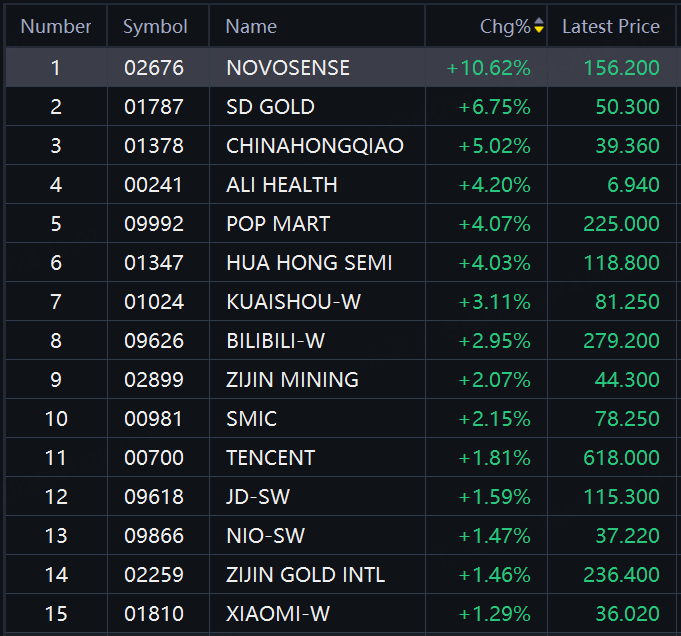Select the NOVOSENSE row
681x636 pixels.
pyautogui.click(x=341, y=67)
